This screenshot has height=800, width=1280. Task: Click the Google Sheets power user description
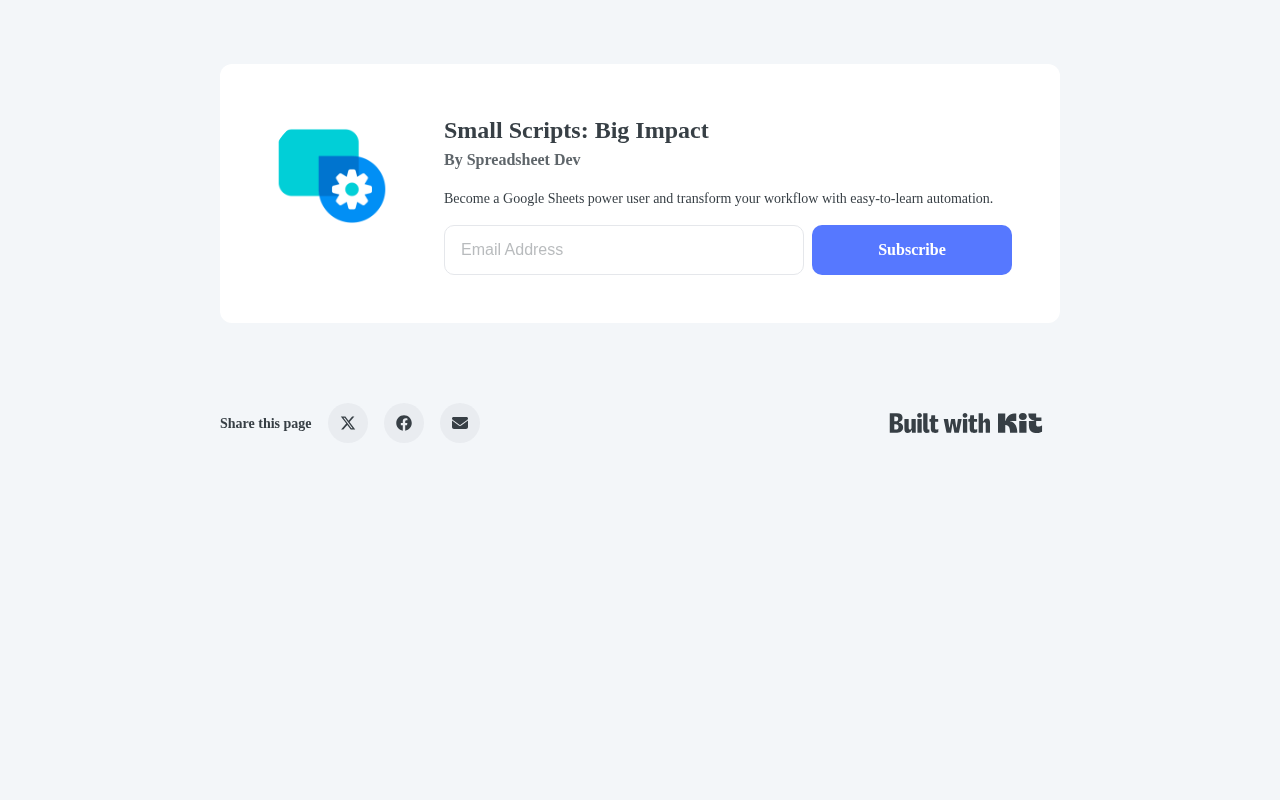[x=718, y=199]
